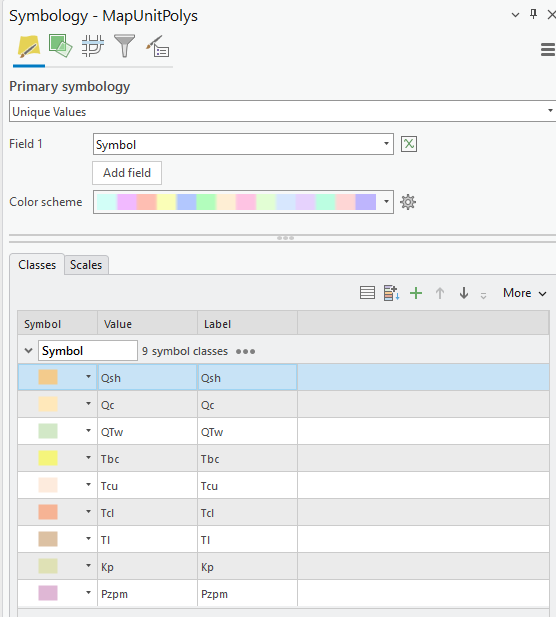Open the Unique Values symbology type dropdown
Image resolution: width=556 pixels, height=617 pixels.
tap(282, 111)
